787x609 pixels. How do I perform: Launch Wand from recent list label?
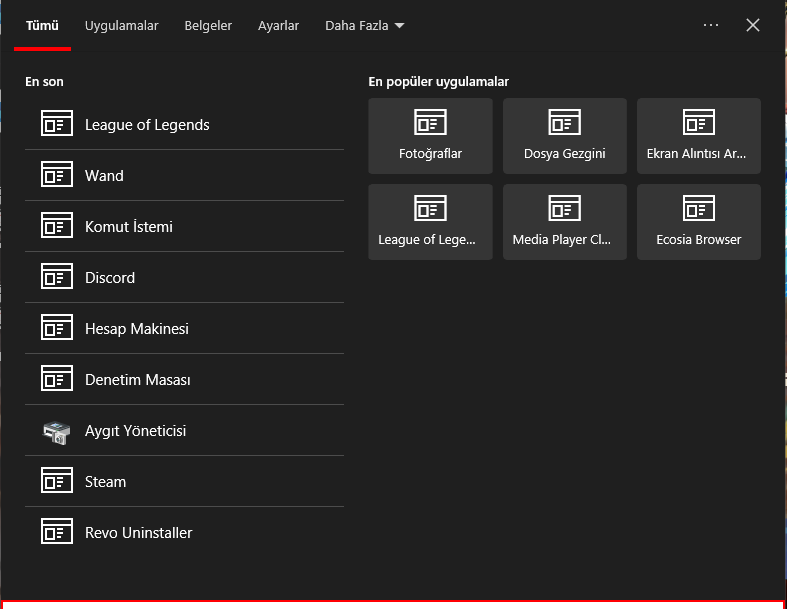tap(104, 176)
